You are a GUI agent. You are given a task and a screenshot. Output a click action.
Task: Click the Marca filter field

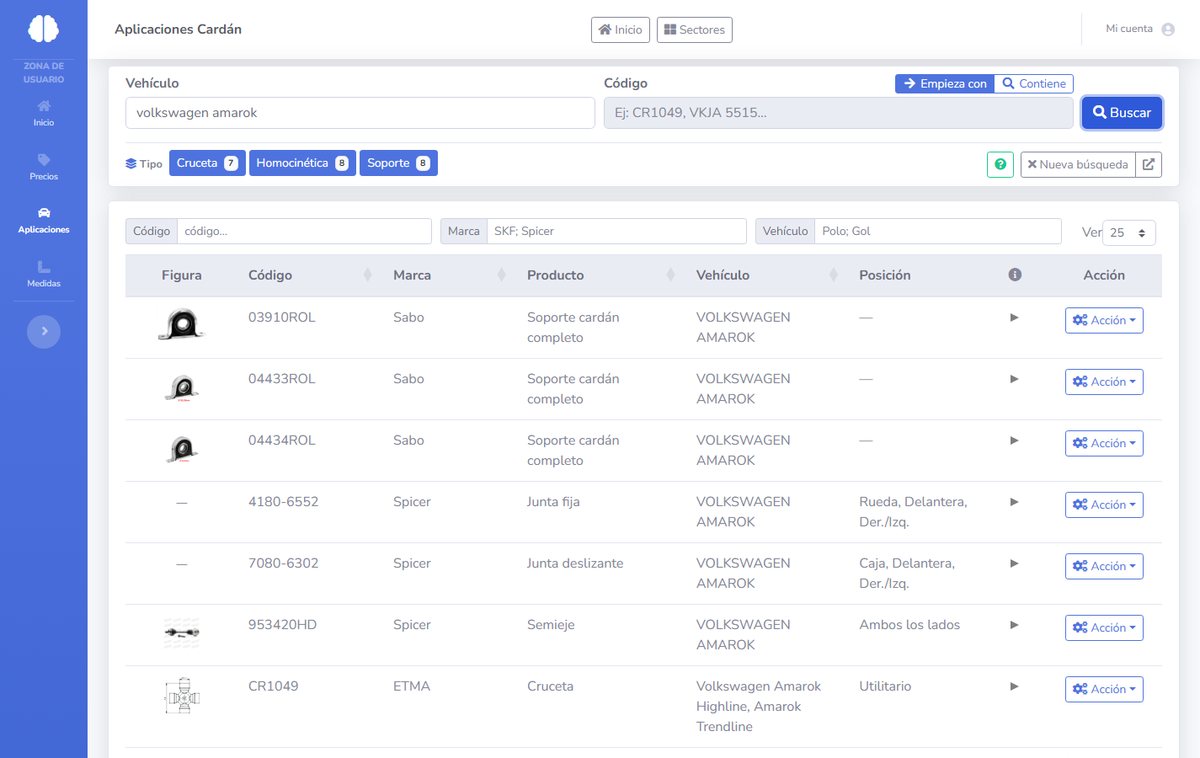coord(616,231)
